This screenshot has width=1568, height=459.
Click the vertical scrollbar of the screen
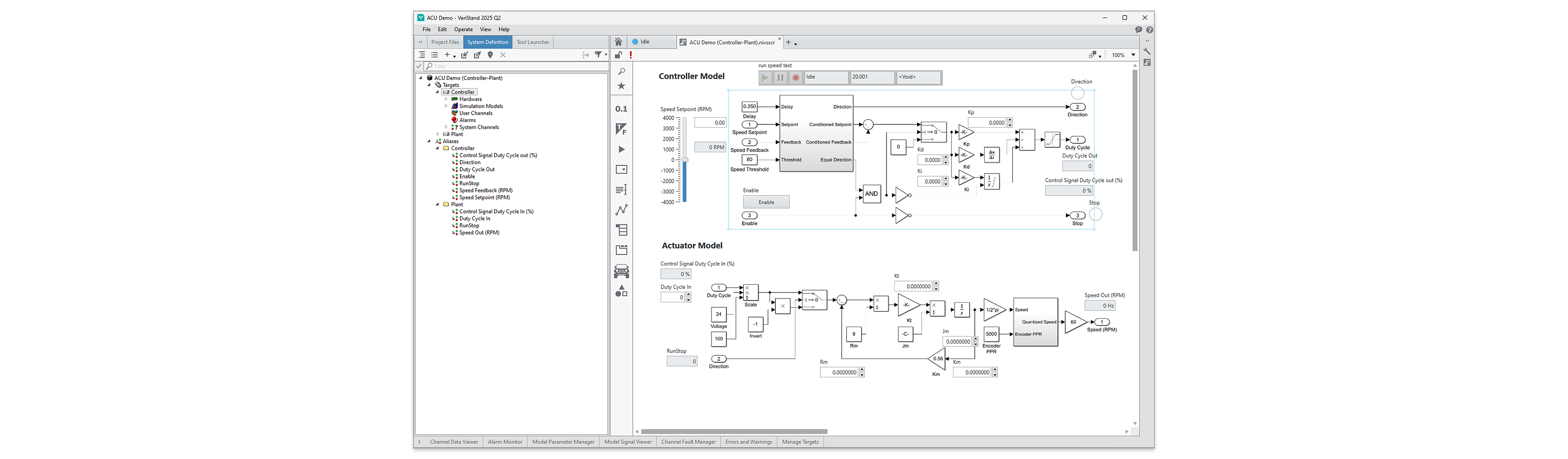click(x=1135, y=160)
